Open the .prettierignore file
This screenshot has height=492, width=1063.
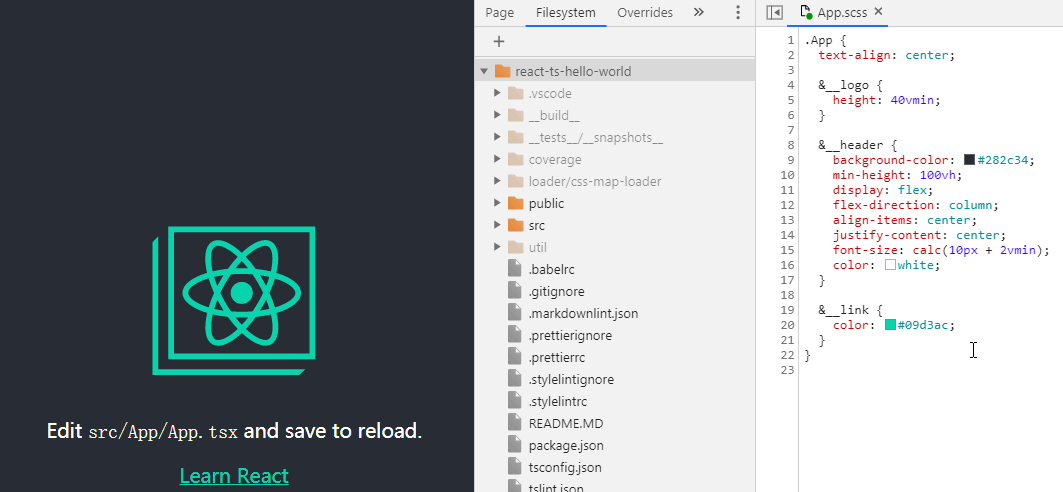tap(570, 335)
